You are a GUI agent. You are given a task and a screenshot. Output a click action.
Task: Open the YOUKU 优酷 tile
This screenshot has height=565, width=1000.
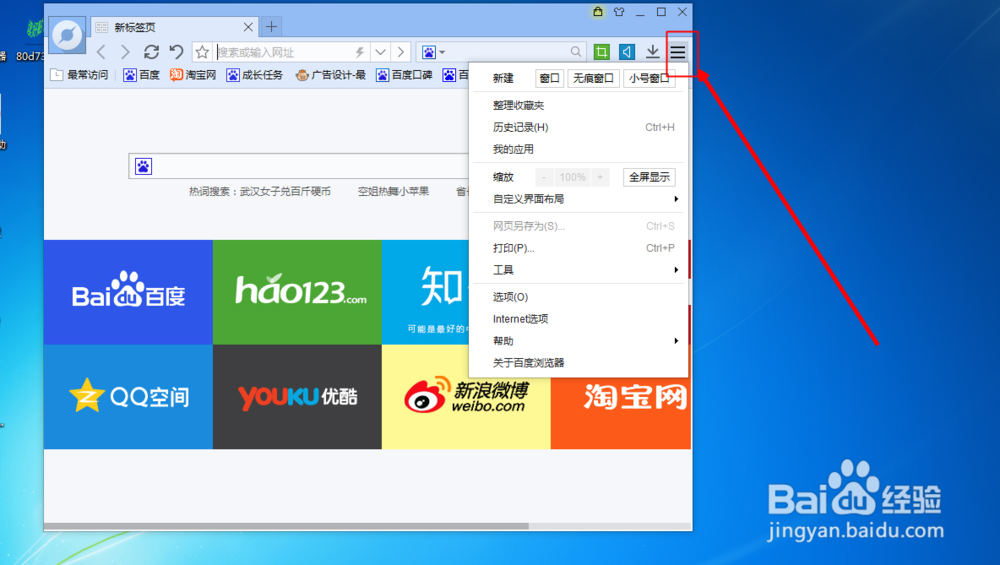[297, 397]
